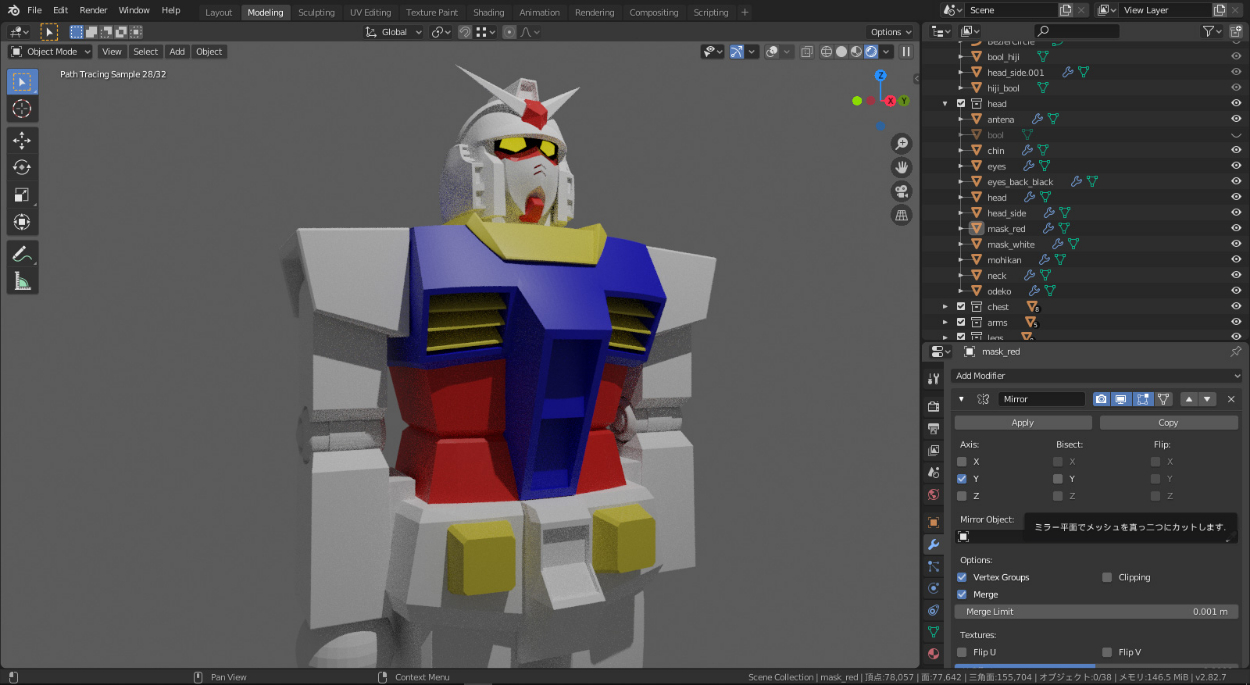Hide the antena object in outliner

click(x=1236, y=119)
